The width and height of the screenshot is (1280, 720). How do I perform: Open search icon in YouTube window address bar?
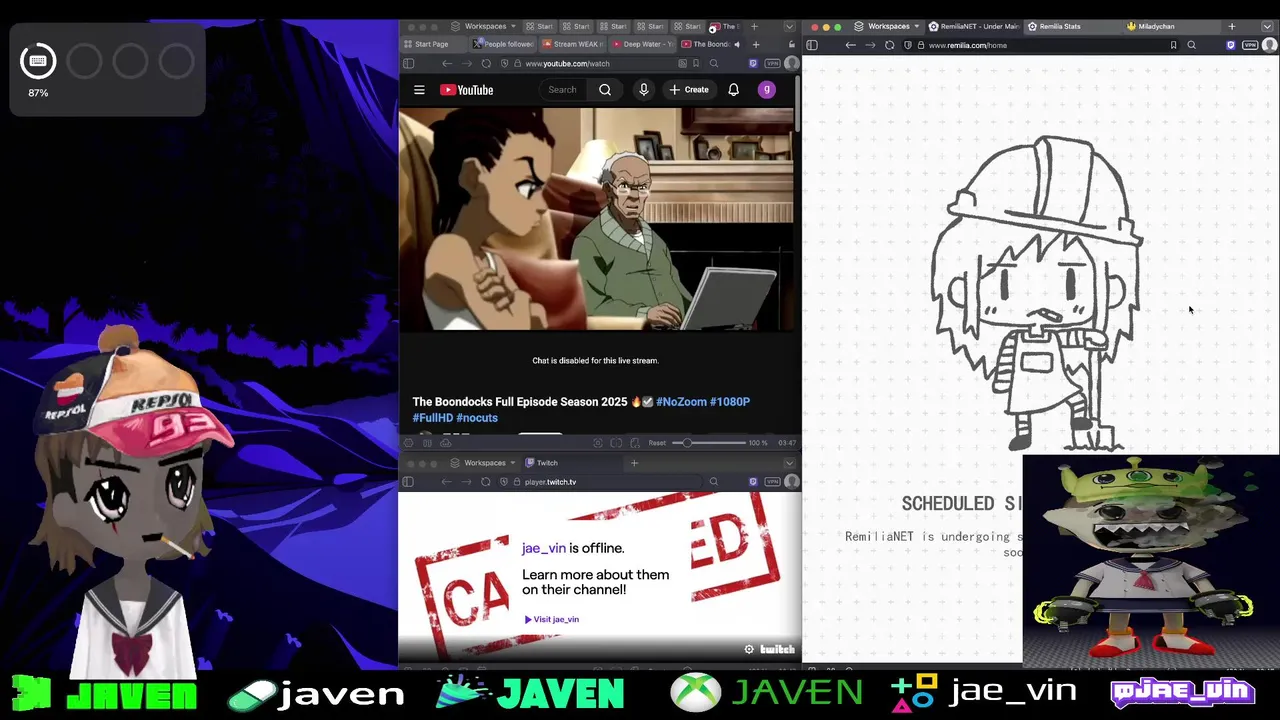click(x=713, y=63)
